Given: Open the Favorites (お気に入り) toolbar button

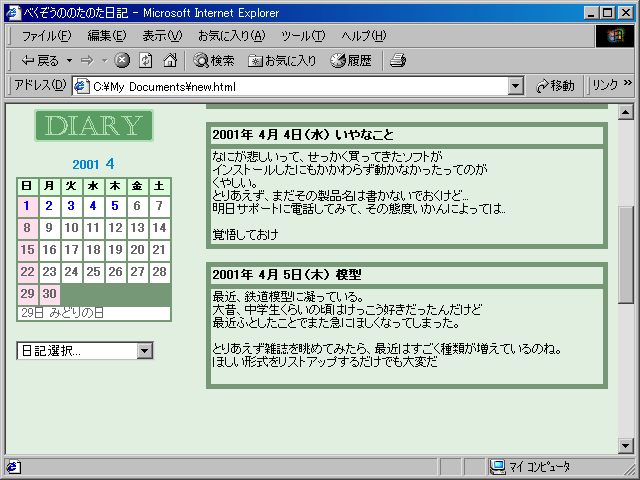Looking at the screenshot, I should (x=283, y=60).
